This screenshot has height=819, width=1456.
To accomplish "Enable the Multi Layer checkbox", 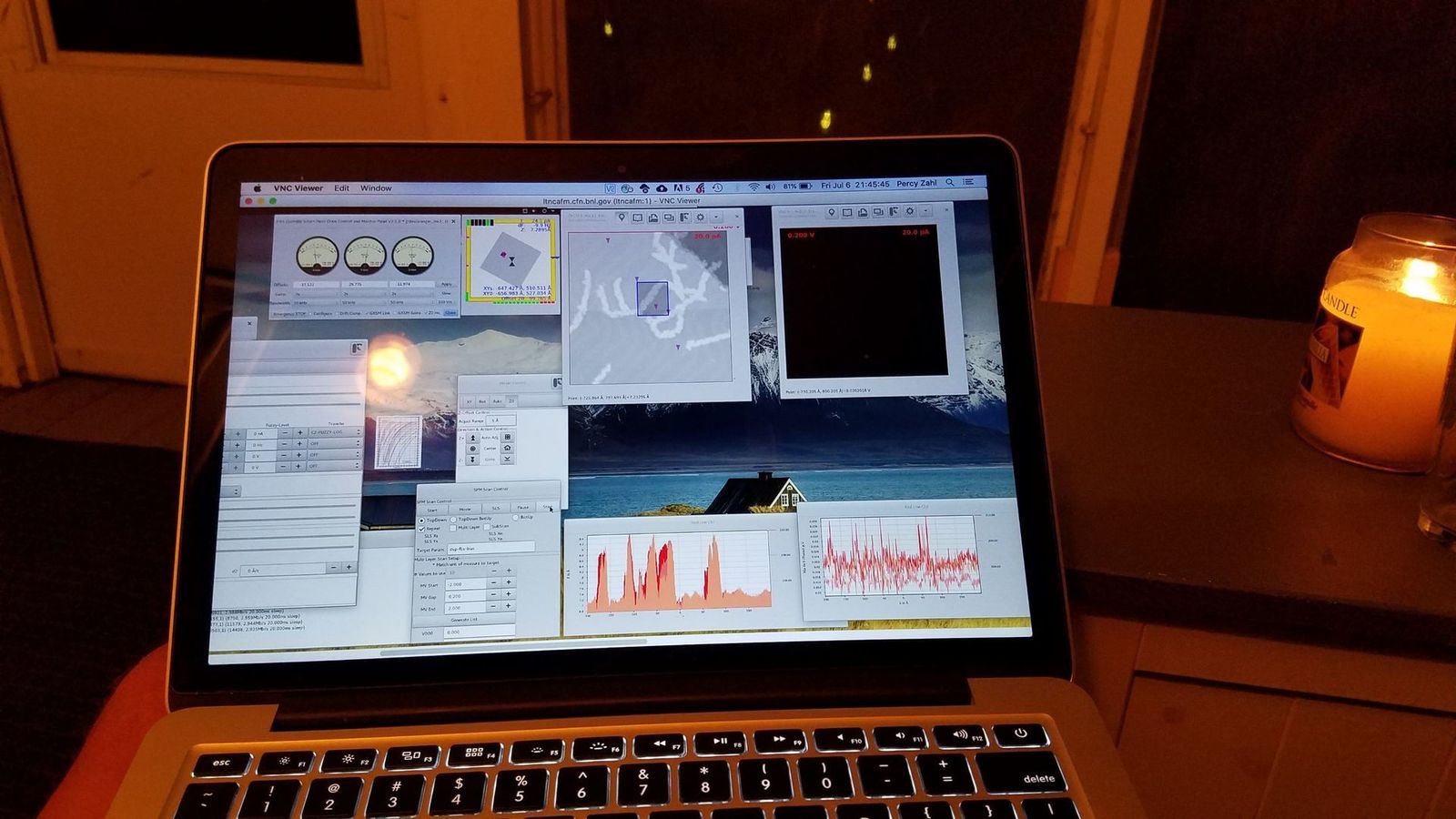I will point(453,528).
